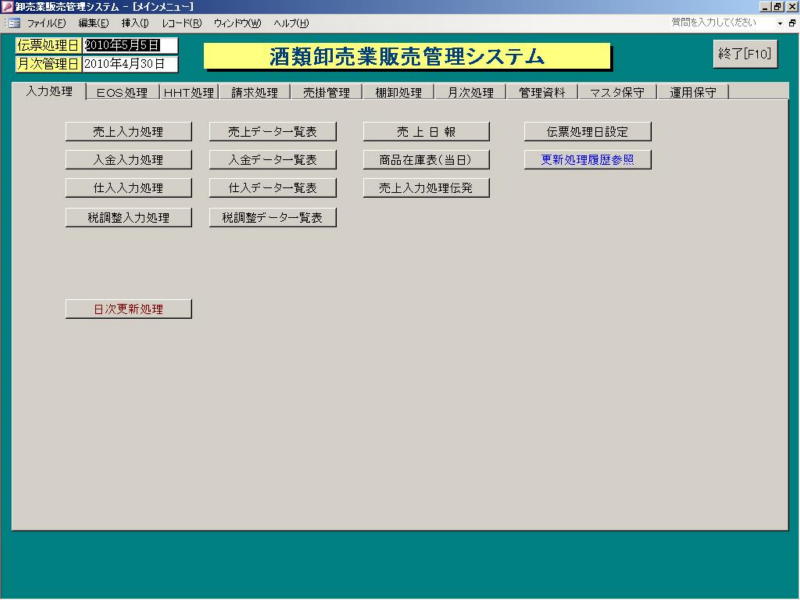Screen dimensions: 800x600
Task: Click 伝票処理日設定 button
Action: coord(587,131)
